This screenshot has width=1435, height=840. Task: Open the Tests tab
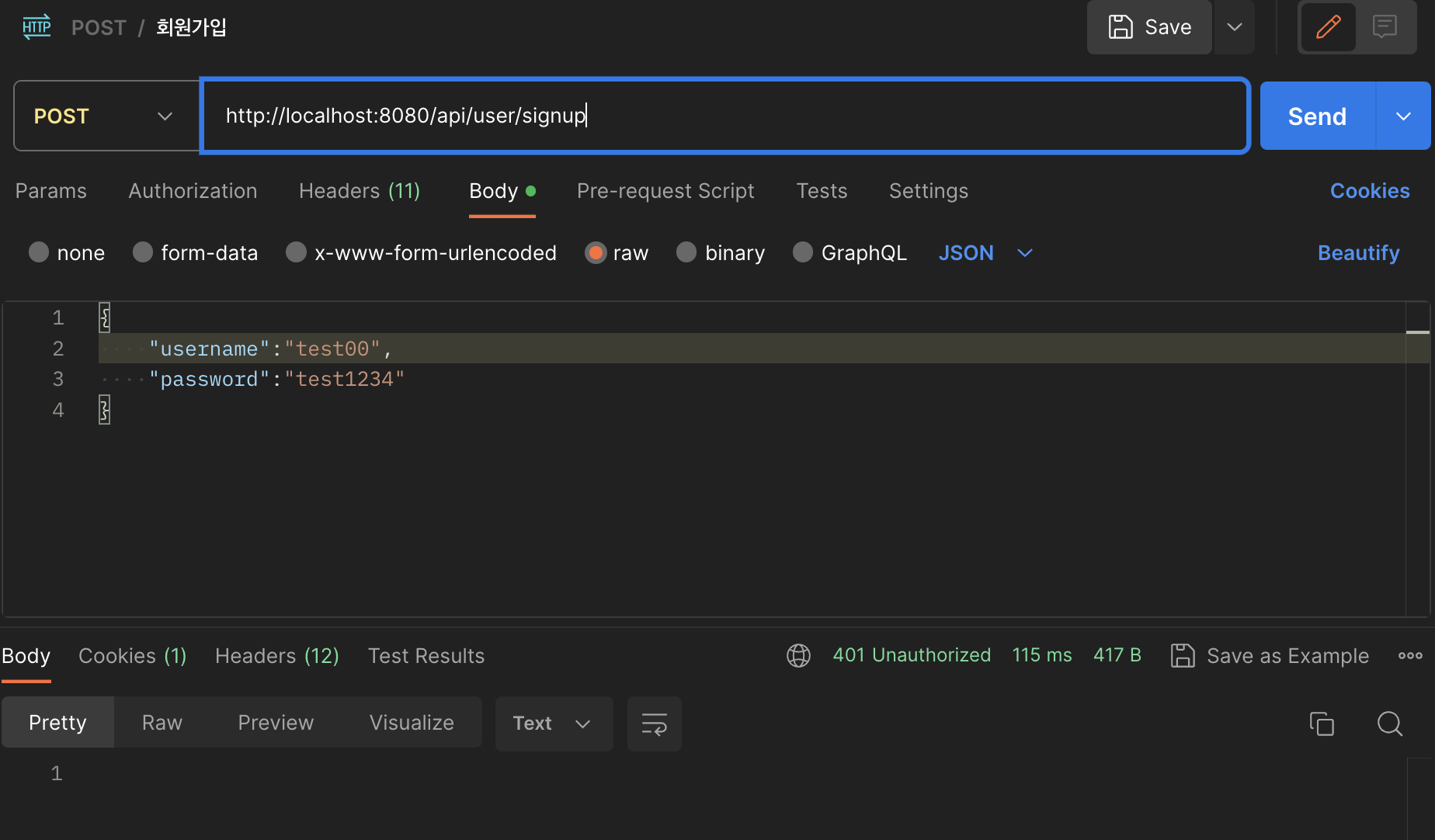[x=822, y=191]
